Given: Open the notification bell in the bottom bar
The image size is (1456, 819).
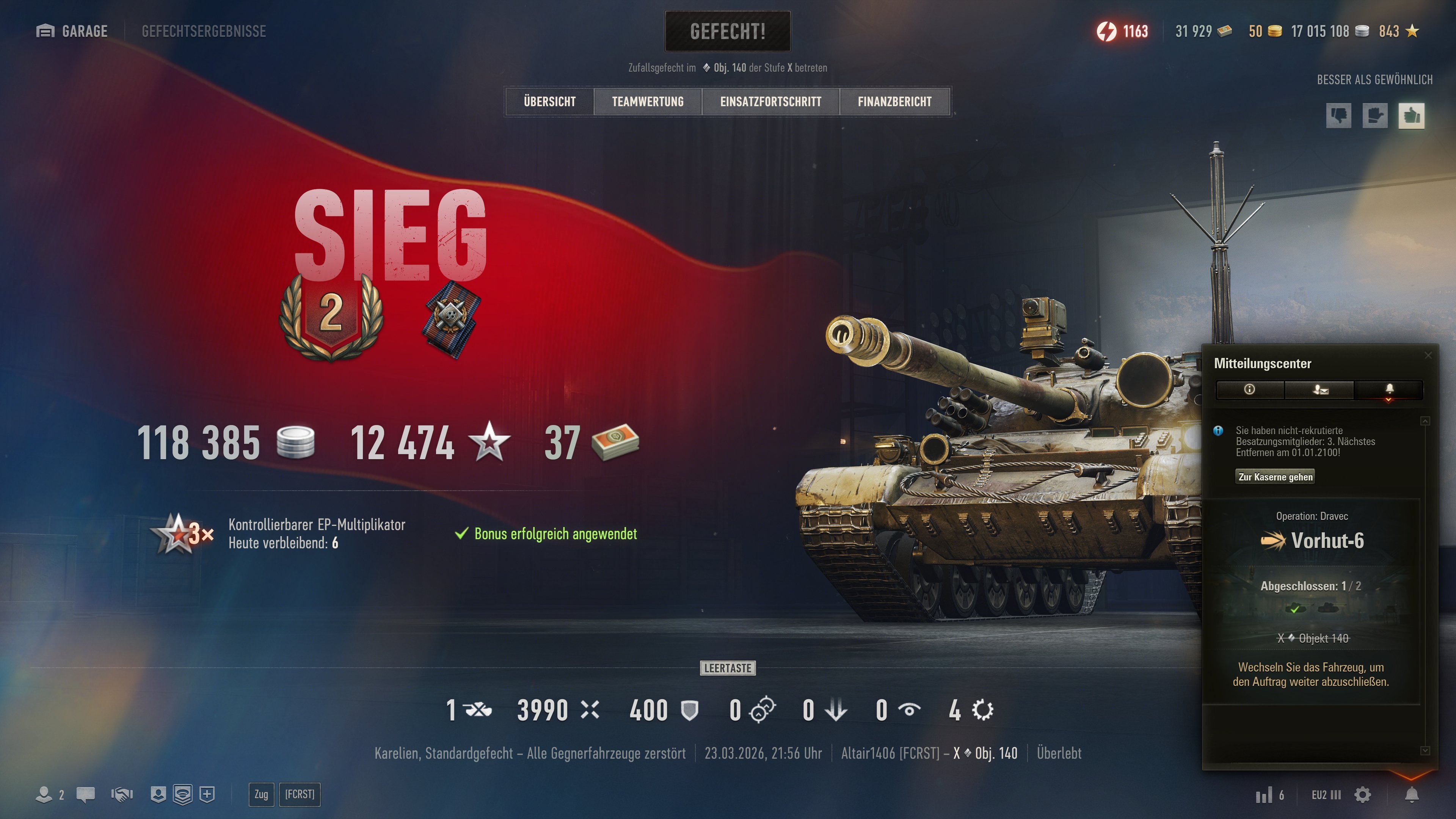Looking at the screenshot, I should tap(1411, 795).
